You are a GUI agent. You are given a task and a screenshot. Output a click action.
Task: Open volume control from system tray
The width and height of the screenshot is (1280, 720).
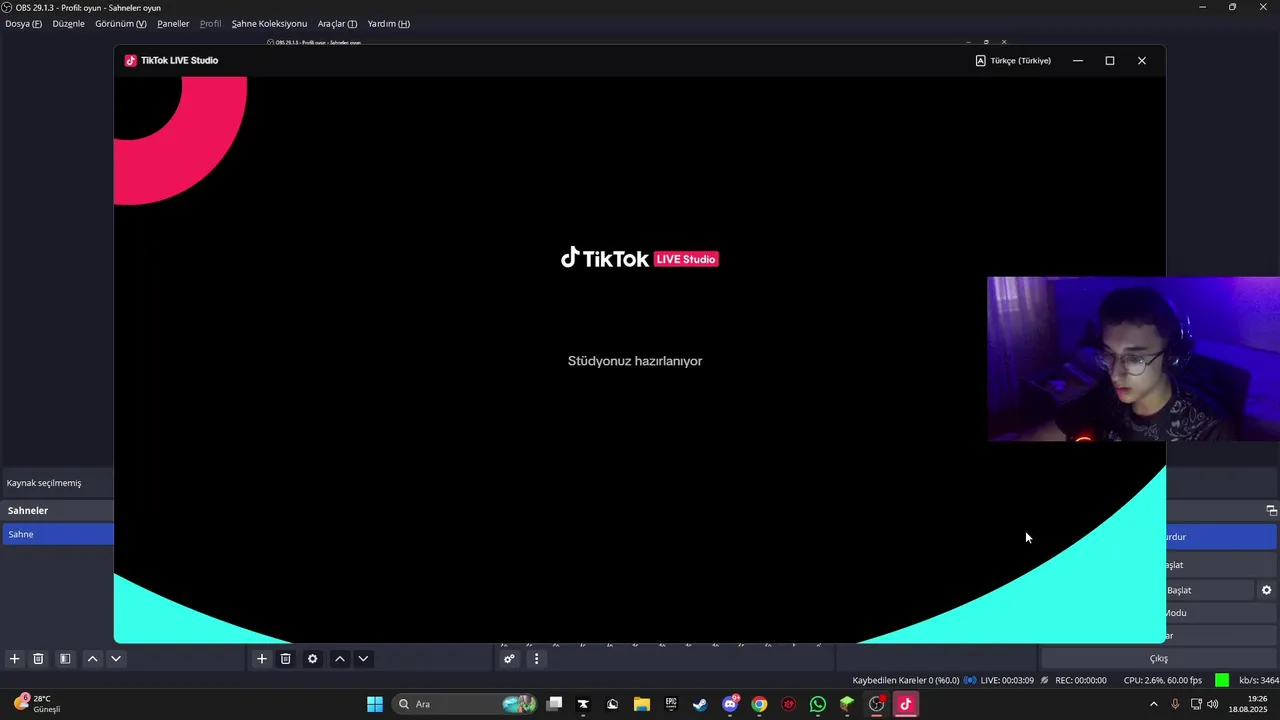1213,704
